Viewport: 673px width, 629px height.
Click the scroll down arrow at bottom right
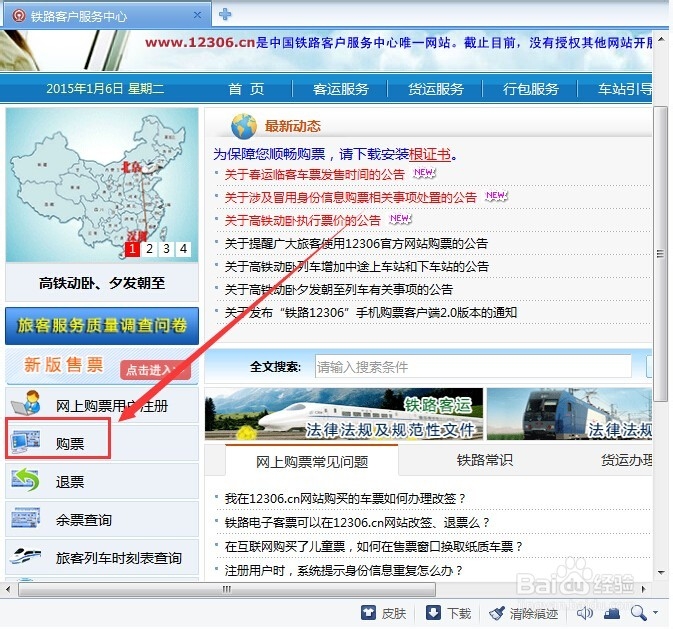pos(661,572)
